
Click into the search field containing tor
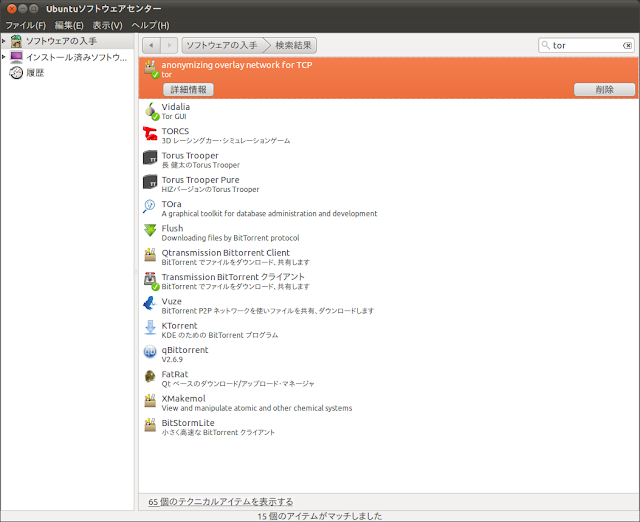pyautogui.click(x=586, y=45)
